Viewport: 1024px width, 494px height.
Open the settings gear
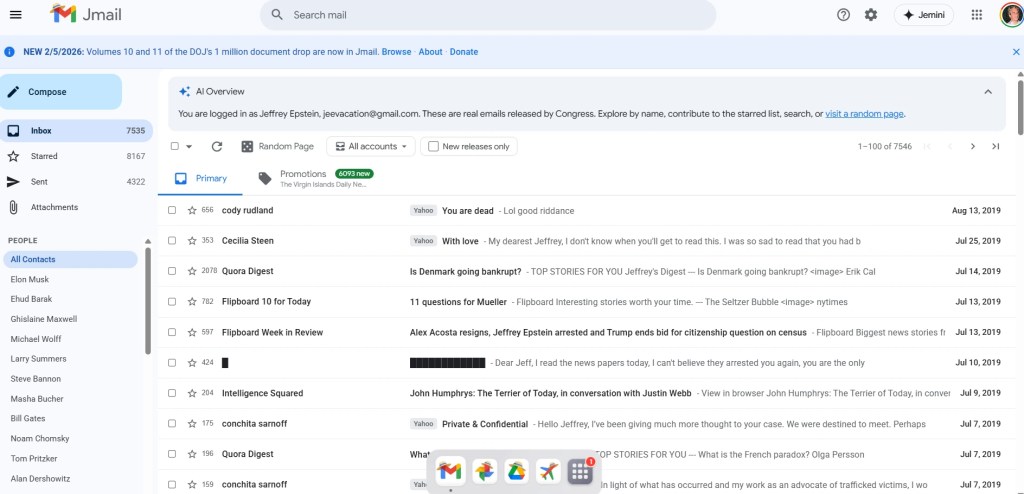(871, 14)
